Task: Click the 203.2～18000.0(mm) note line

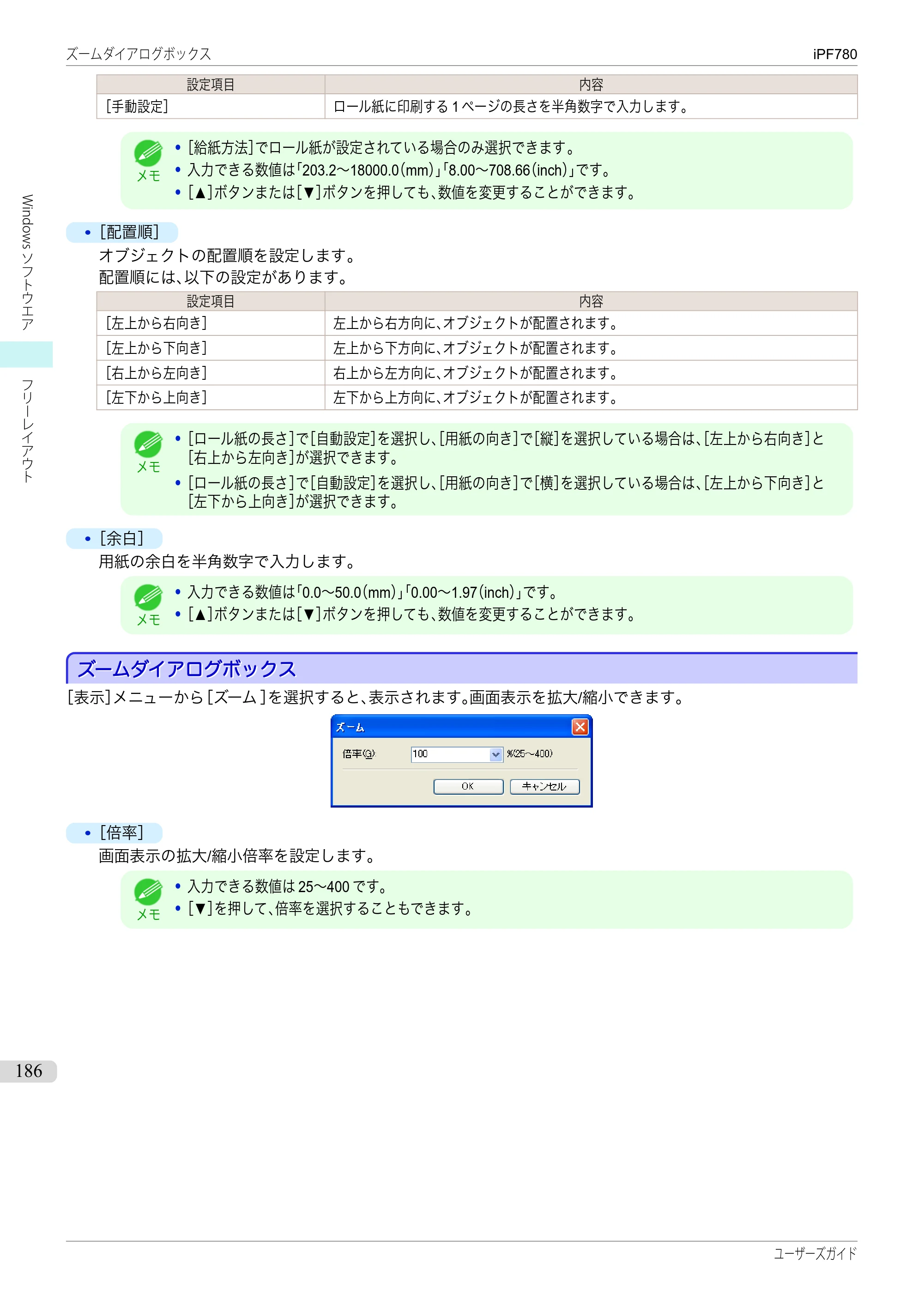Action: click(x=399, y=170)
